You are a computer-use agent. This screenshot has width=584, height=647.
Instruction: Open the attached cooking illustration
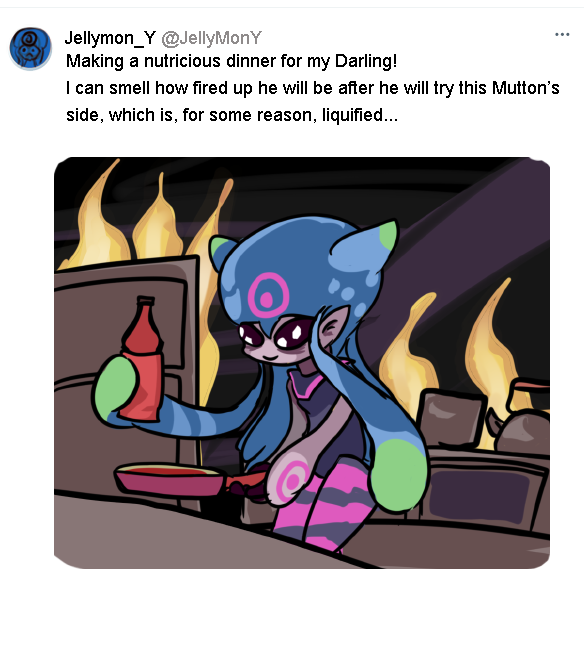[302, 362]
